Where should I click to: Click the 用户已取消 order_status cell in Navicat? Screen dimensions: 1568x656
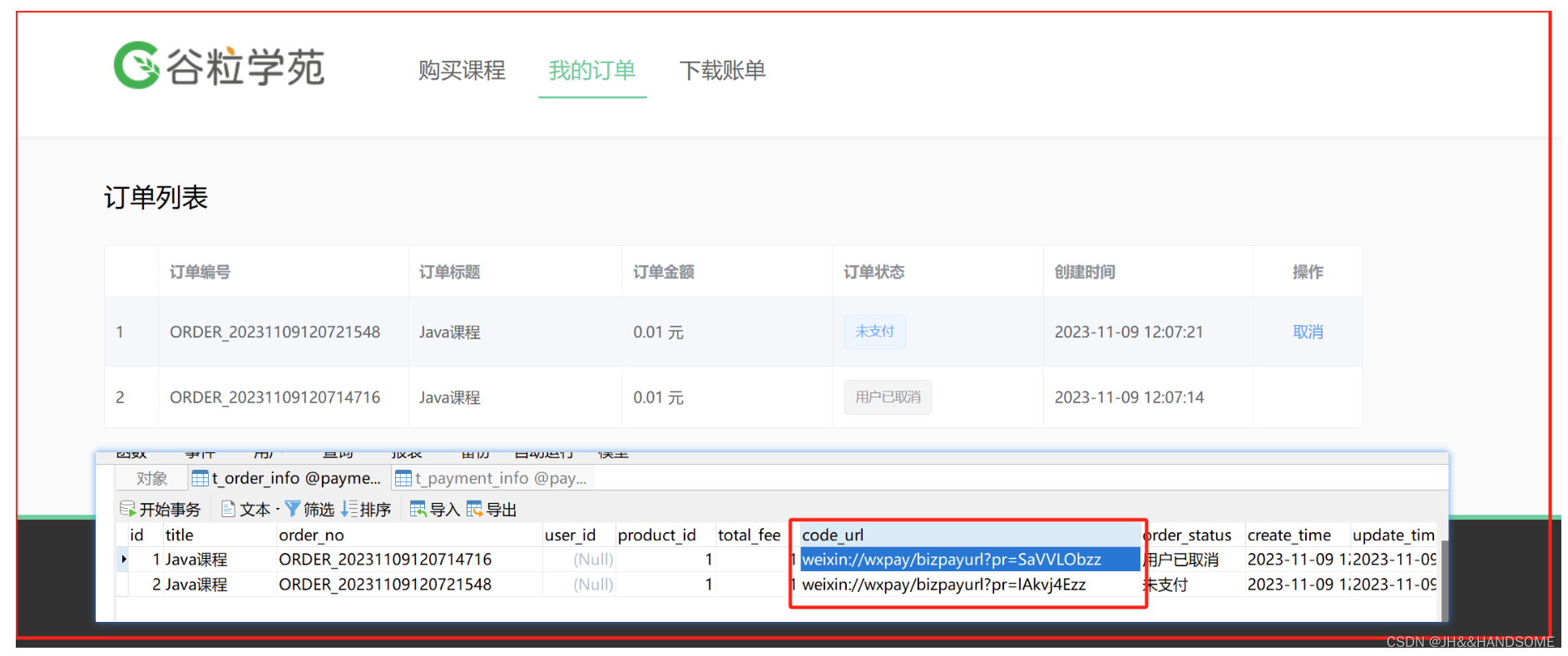[x=1193, y=560]
